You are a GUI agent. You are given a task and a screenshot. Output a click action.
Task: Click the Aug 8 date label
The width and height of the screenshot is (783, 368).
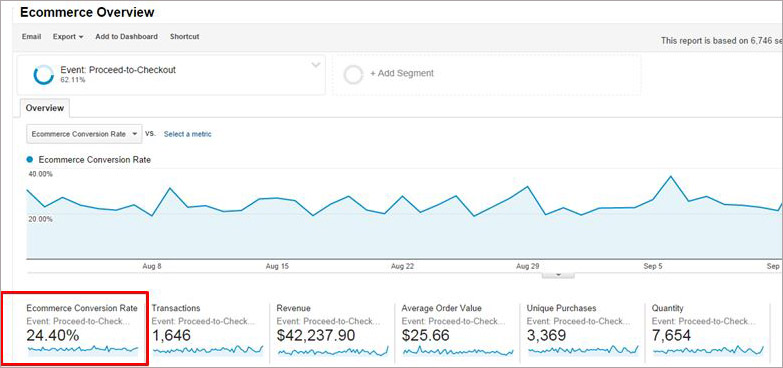[x=152, y=267]
